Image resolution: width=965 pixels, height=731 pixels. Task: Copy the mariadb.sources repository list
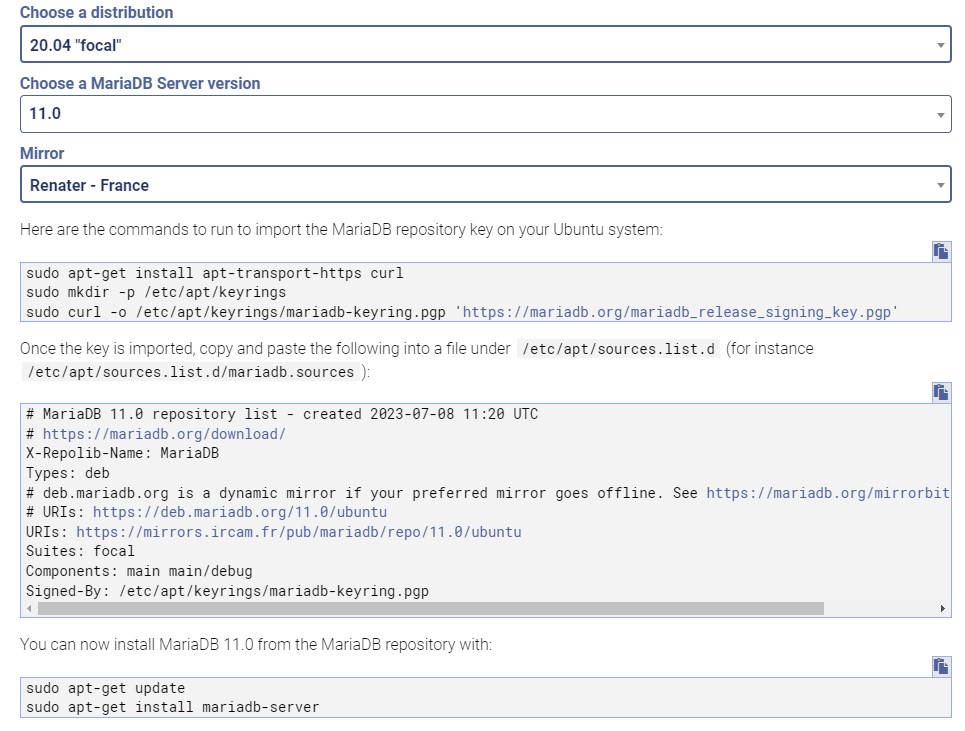(940, 392)
